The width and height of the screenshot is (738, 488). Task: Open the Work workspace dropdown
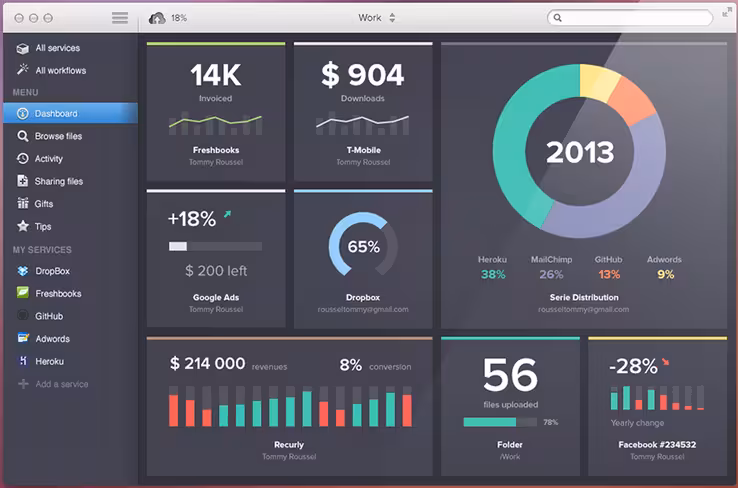pos(377,18)
